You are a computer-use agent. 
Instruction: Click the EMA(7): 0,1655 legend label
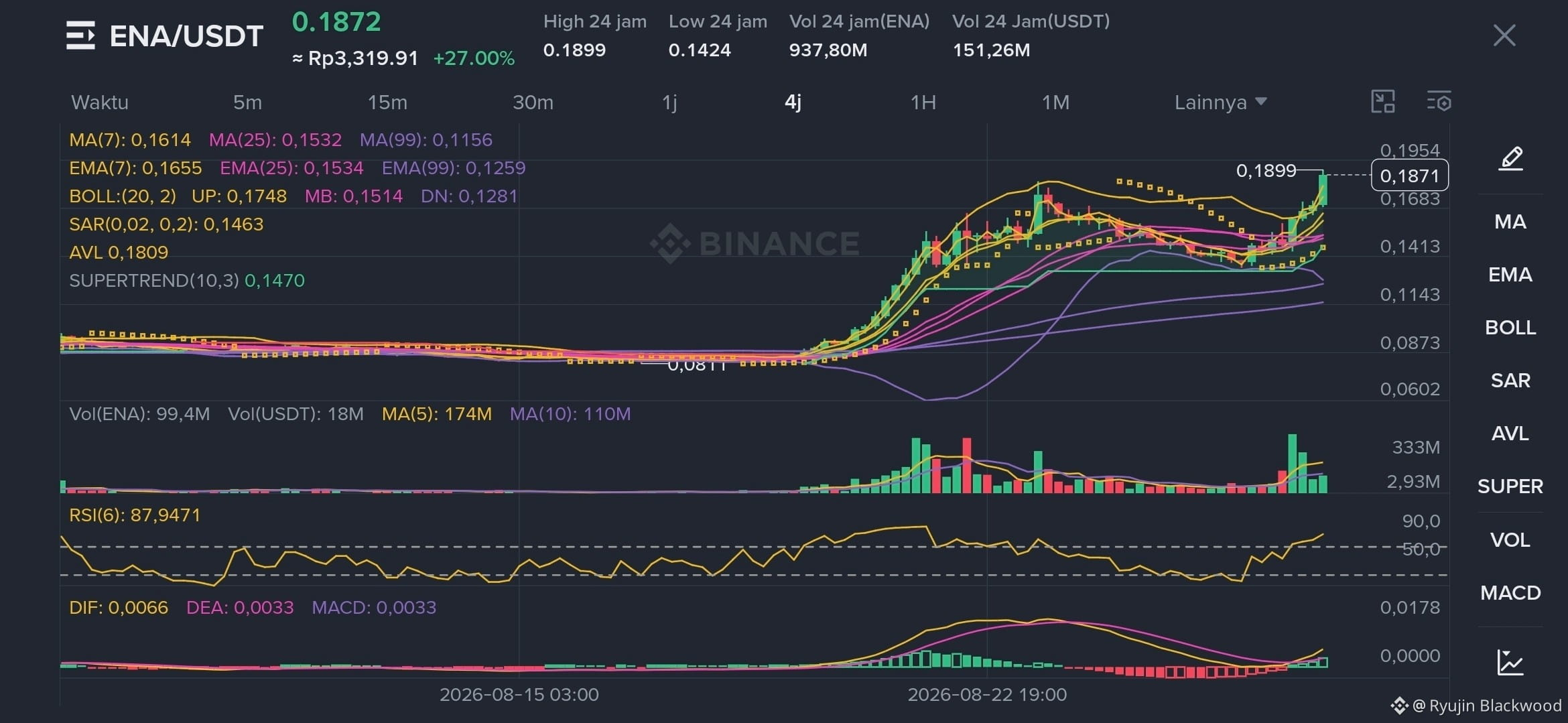(135, 168)
